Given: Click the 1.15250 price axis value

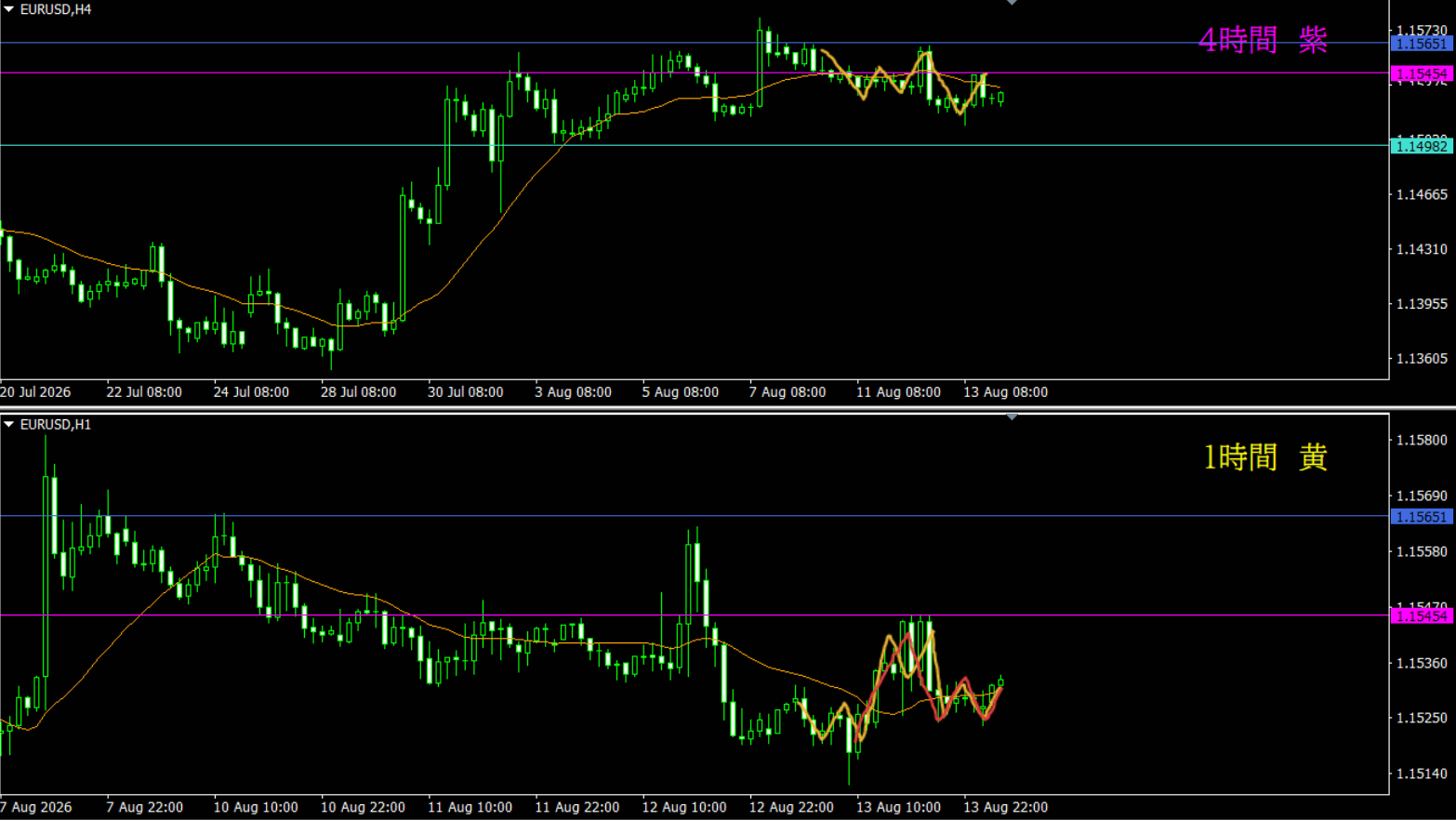Looking at the screenshot, I should click(1422, 718).
